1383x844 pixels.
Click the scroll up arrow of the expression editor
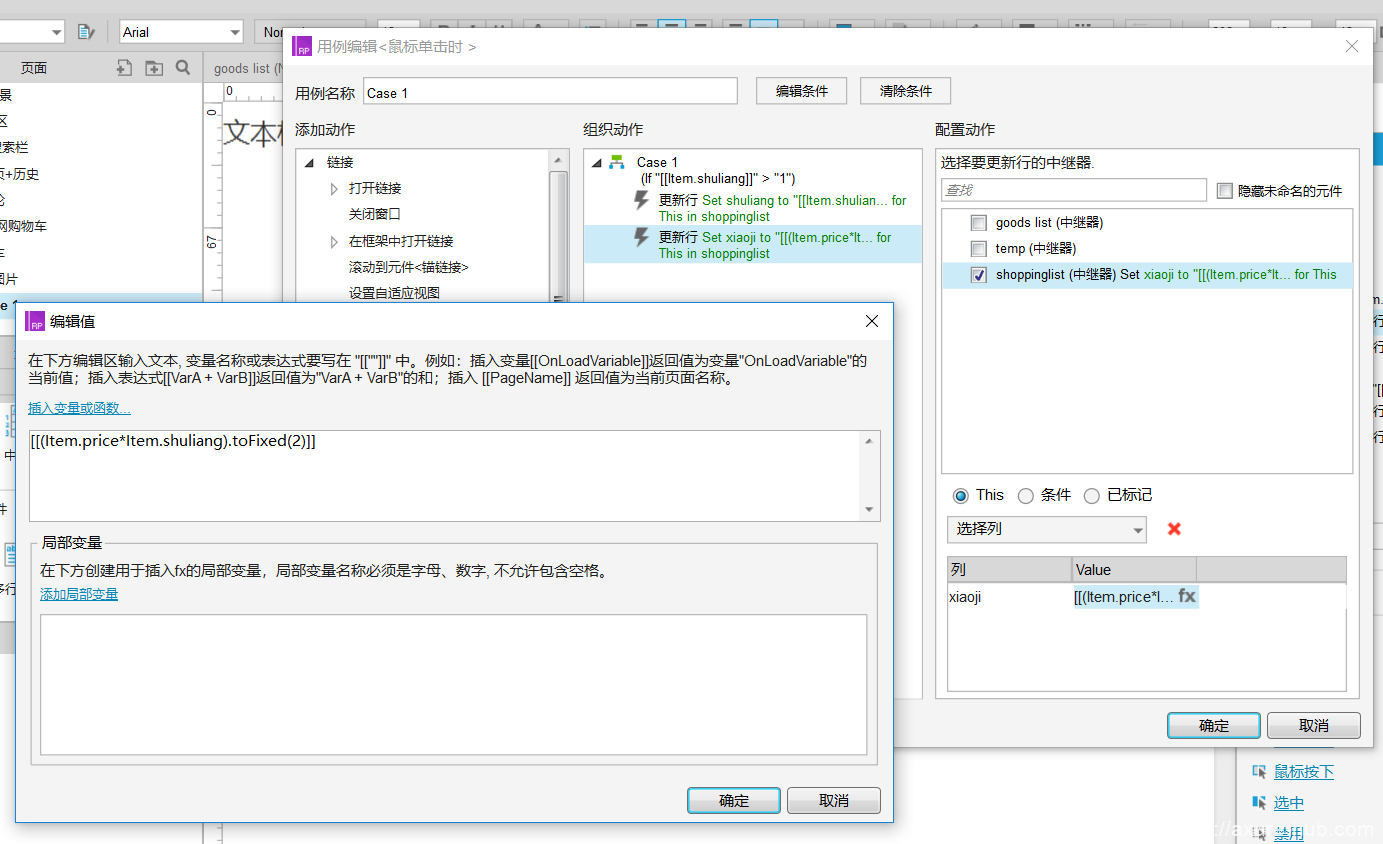[870, 441]
